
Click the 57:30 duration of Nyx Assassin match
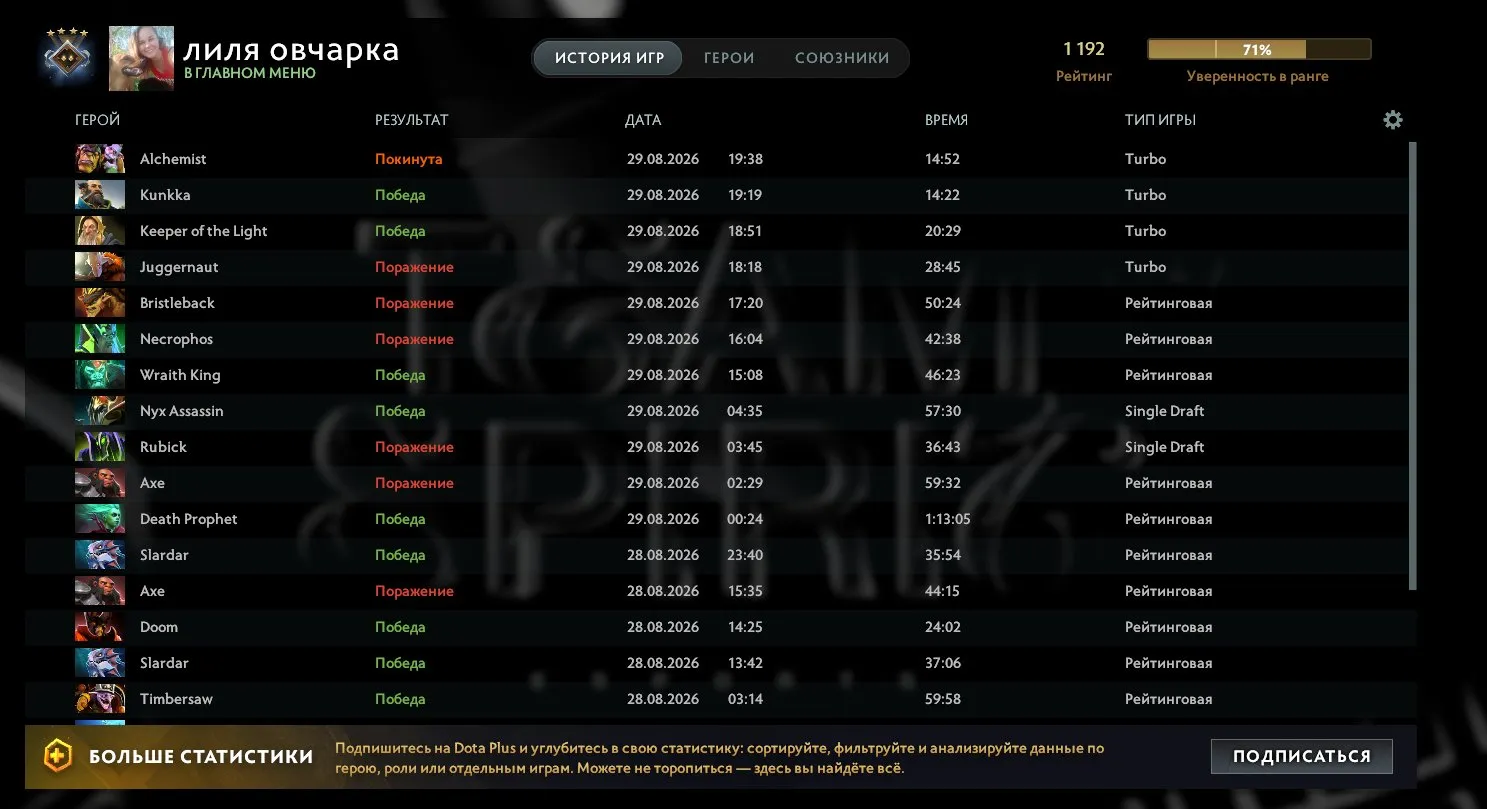pos(943,411)
